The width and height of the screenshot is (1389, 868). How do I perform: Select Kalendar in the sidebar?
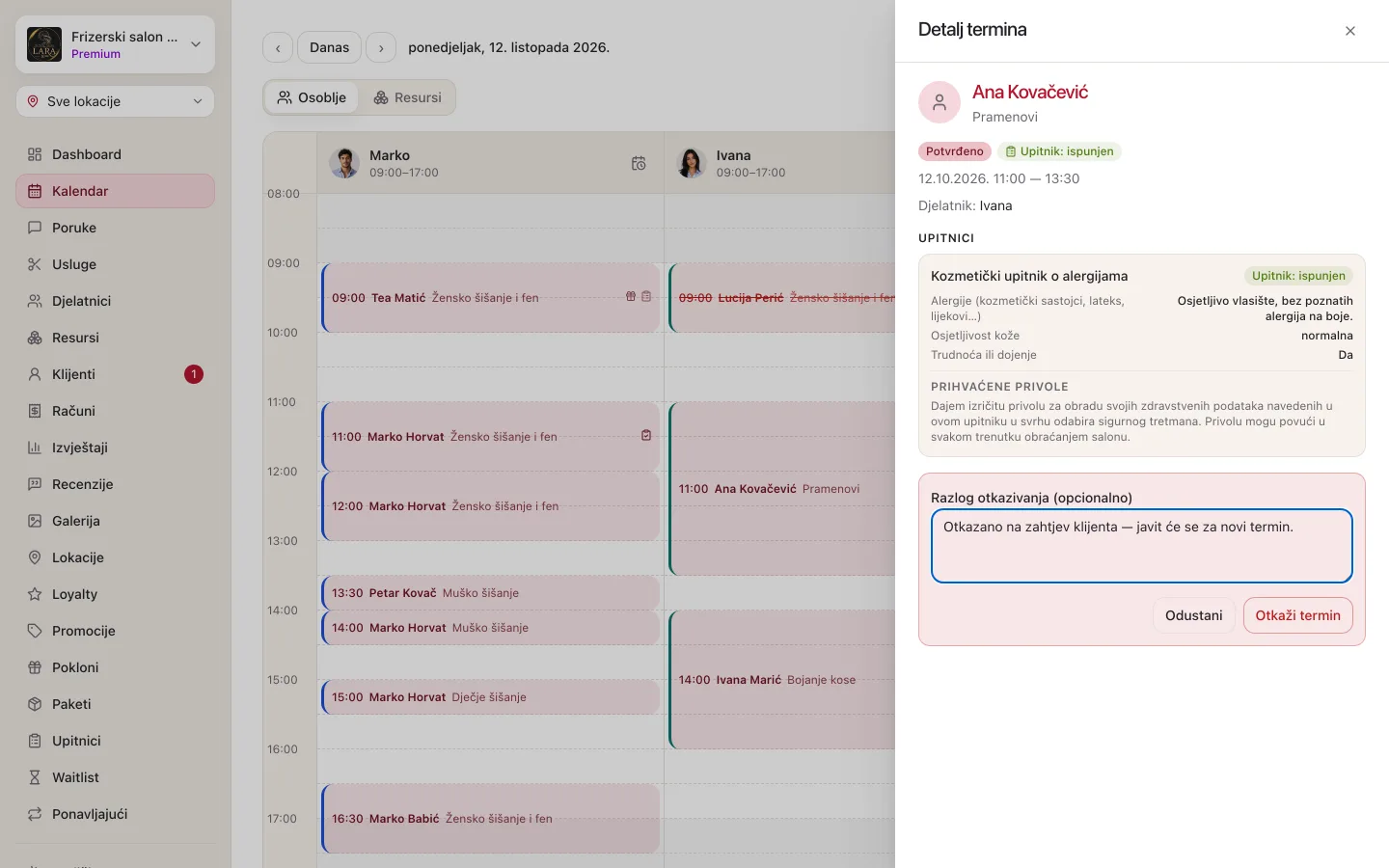point(115,191)
